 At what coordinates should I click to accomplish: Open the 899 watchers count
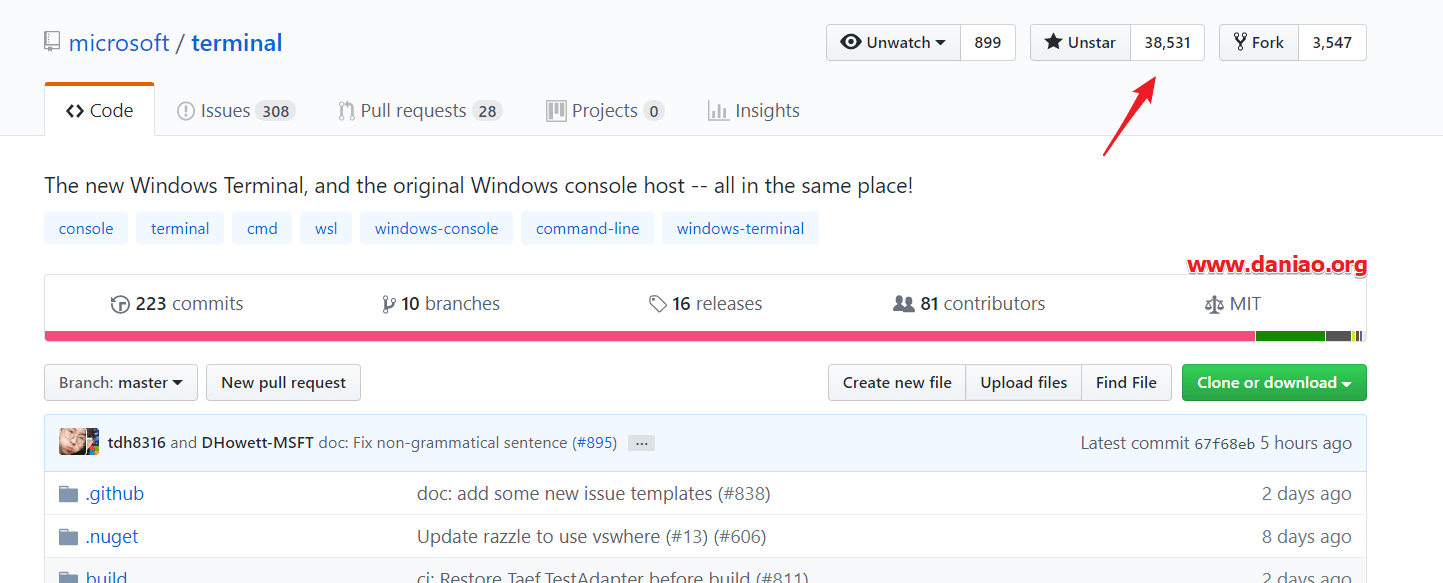point(988,43)
